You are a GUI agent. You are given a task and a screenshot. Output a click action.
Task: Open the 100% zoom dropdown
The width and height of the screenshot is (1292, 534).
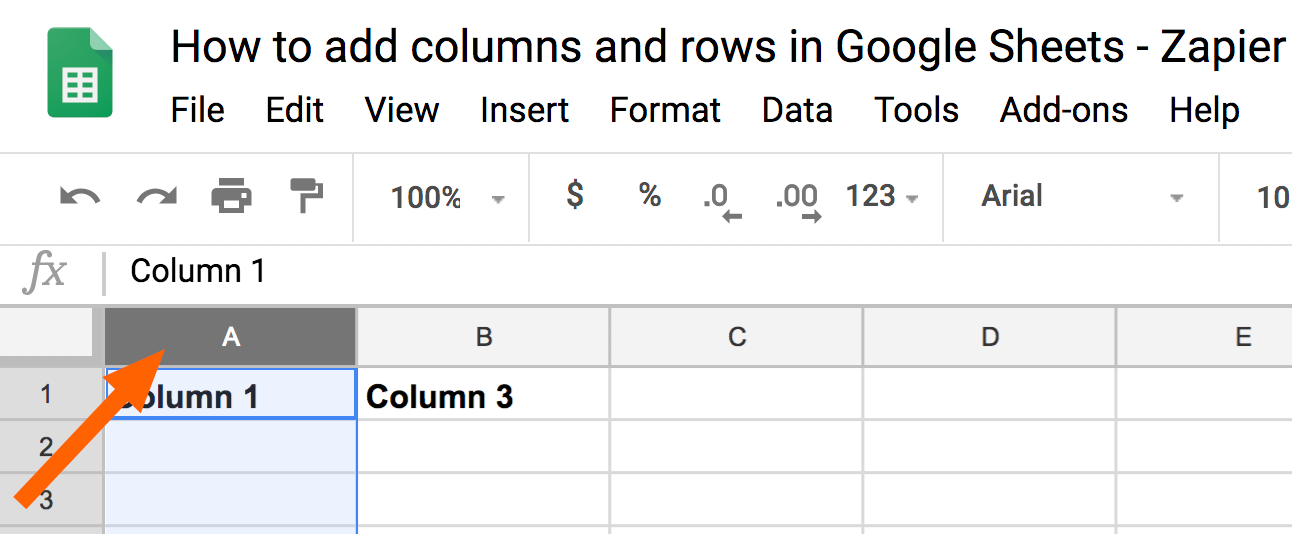point(447,197)
